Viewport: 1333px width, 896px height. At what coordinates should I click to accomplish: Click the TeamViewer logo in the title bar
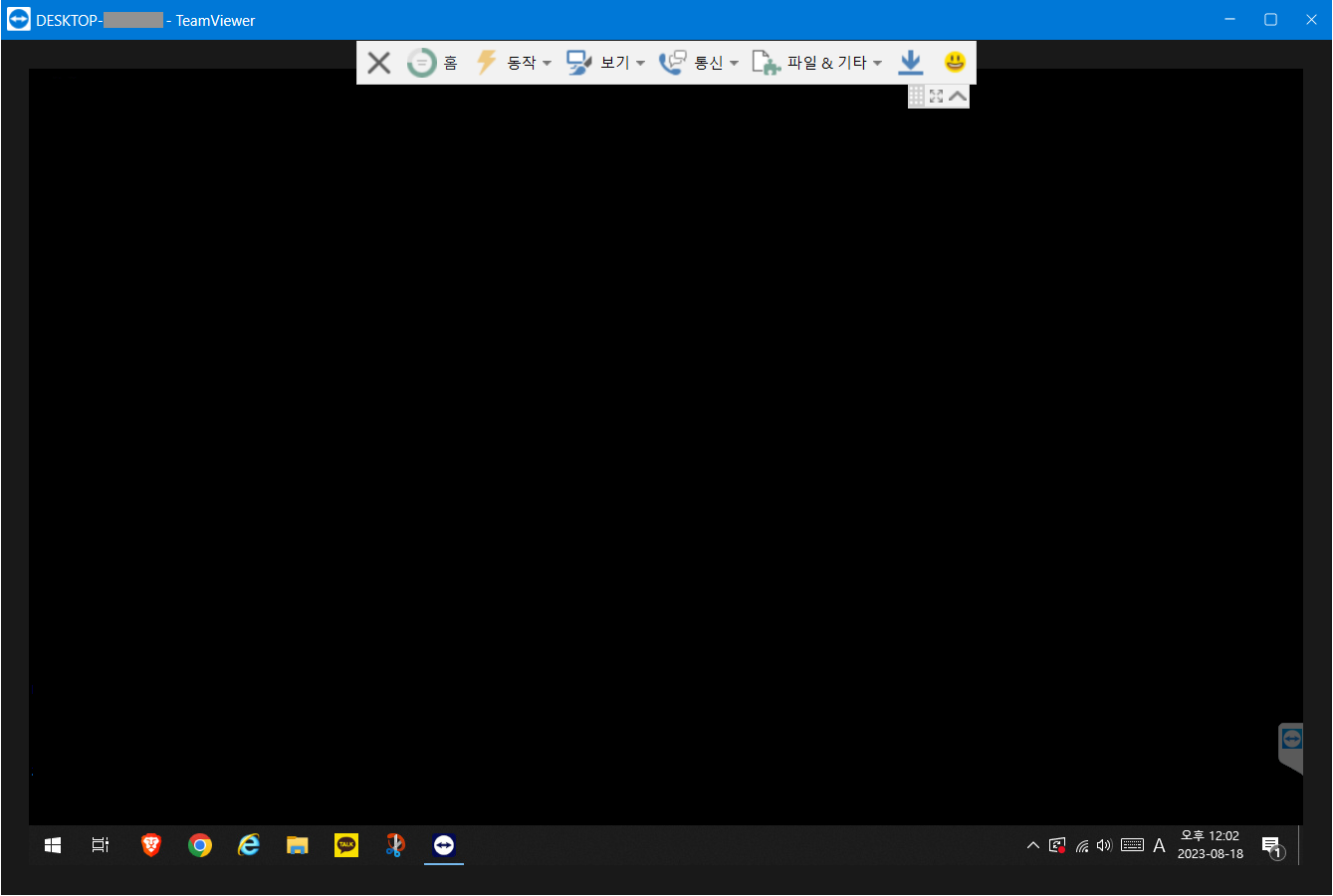tap(18, 20)
